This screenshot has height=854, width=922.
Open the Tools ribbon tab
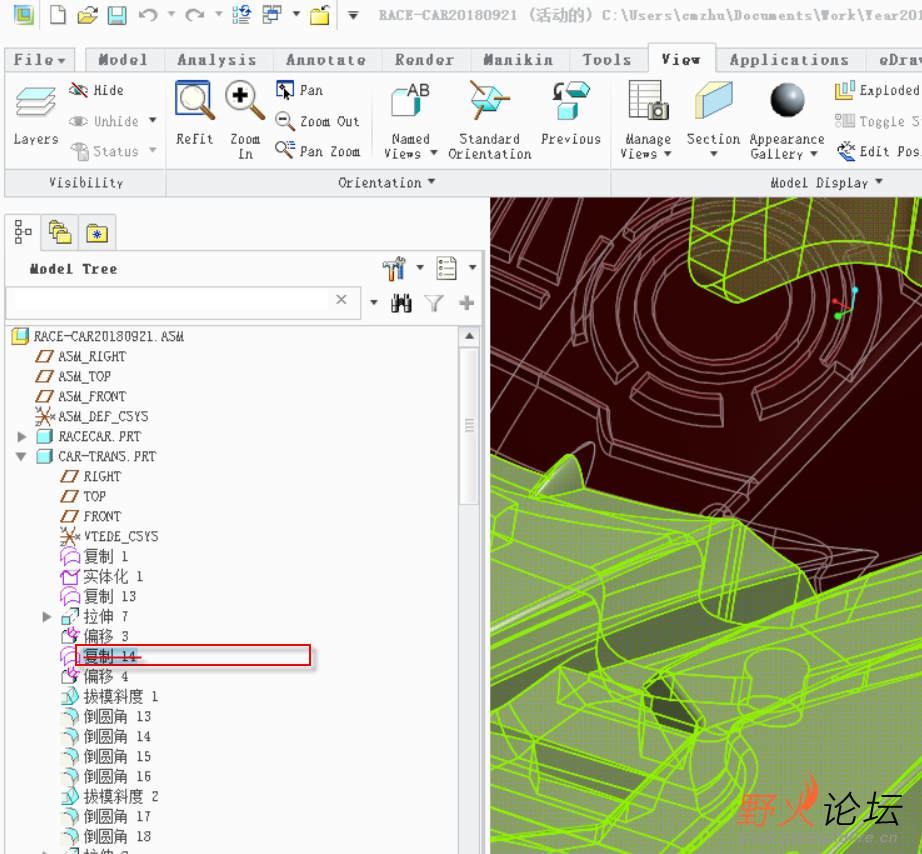pos(607,59)
